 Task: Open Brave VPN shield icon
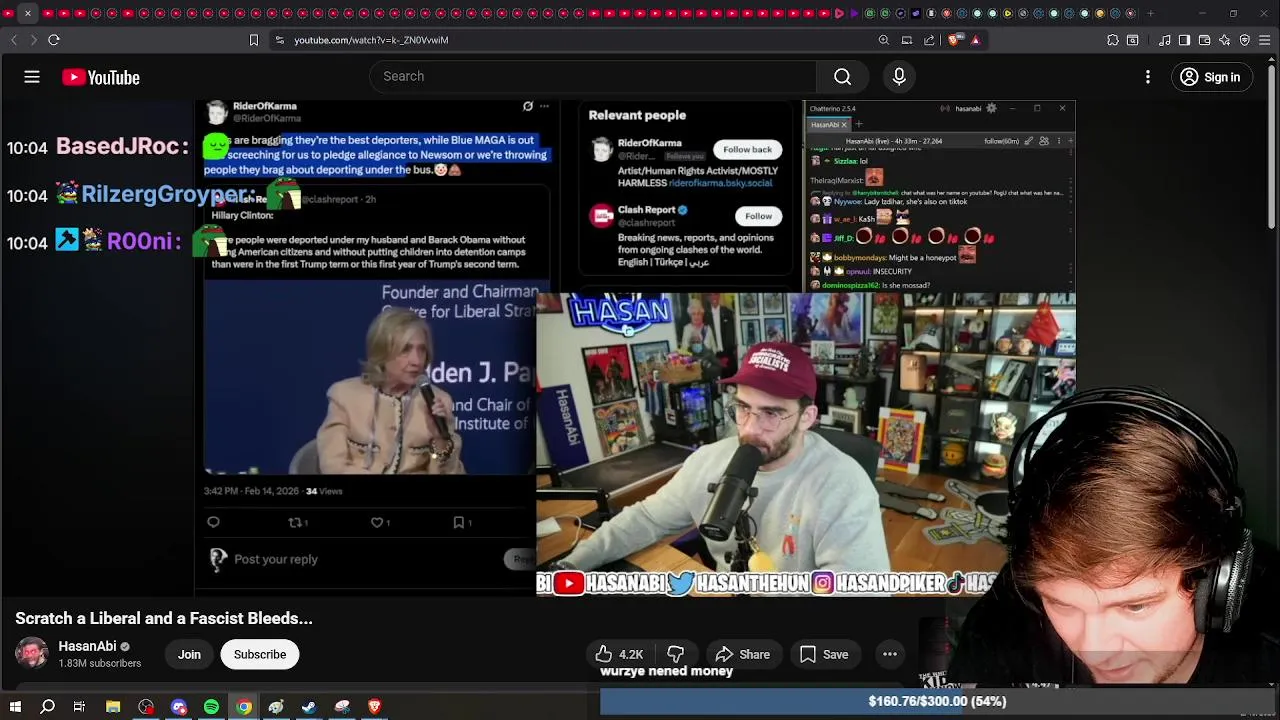(x=1245, y=40)
